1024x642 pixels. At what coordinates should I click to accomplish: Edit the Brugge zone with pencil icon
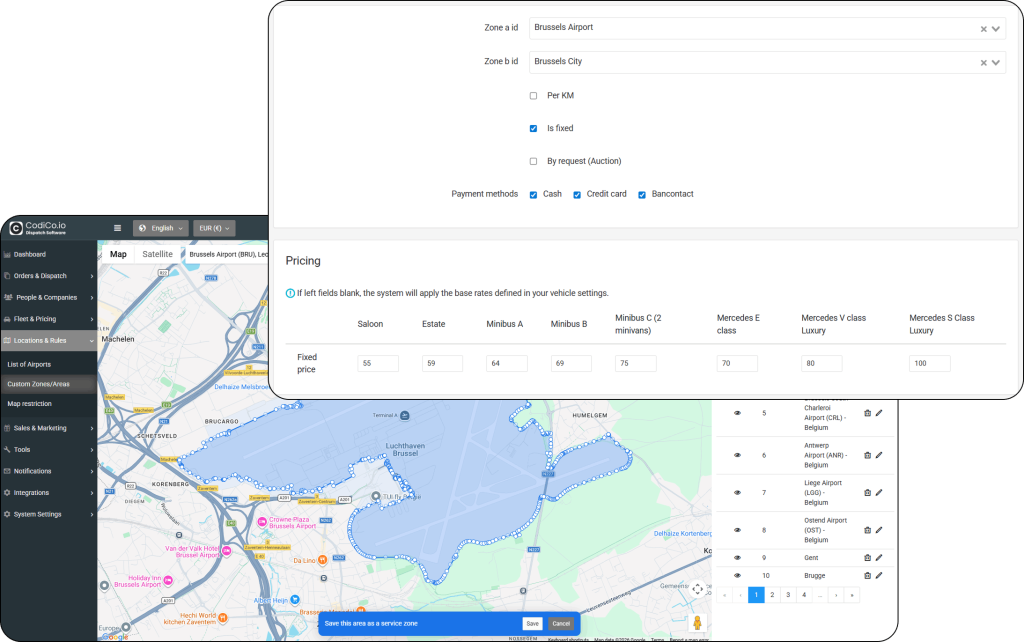tap(879, 575)
